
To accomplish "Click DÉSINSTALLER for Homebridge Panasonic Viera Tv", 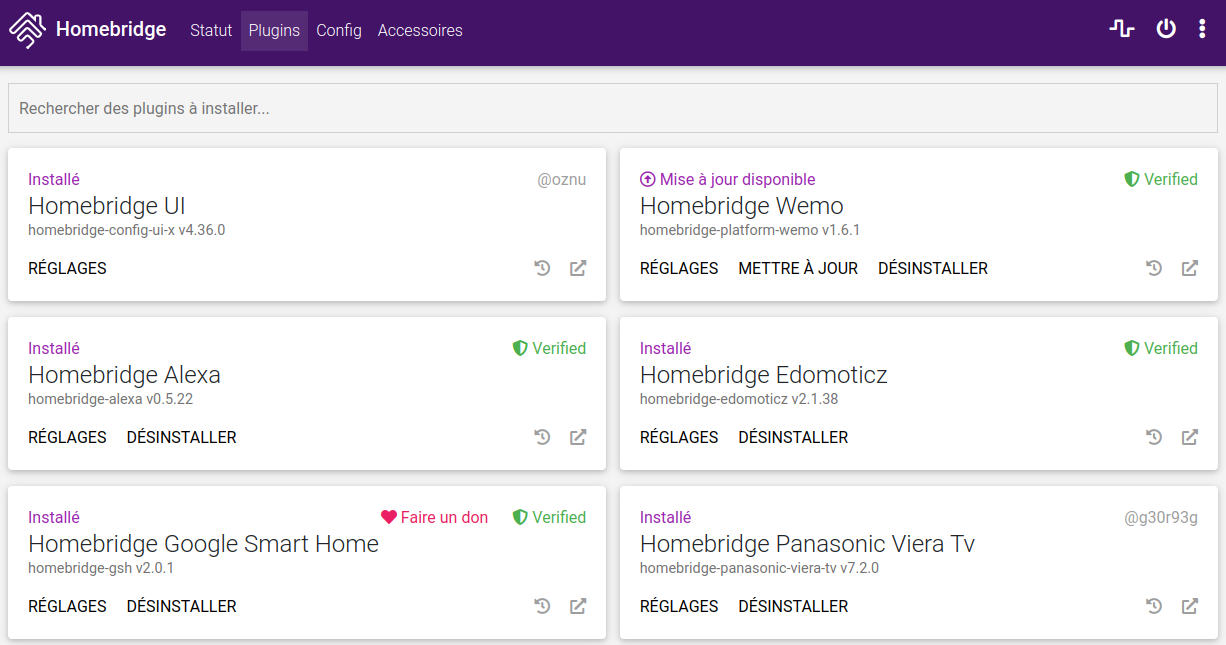I will 793,606.
